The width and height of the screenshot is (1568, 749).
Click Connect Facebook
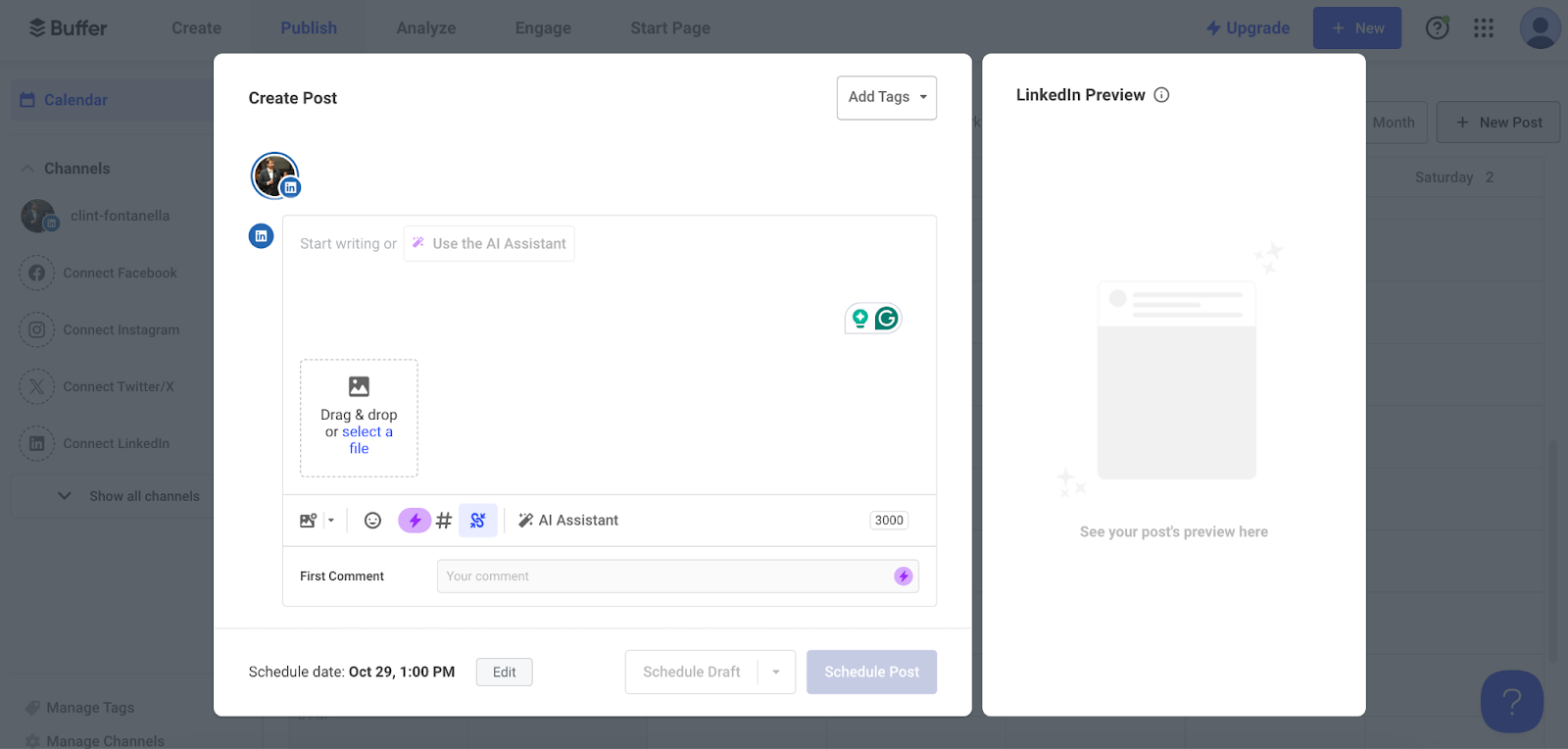click(120, 274)
